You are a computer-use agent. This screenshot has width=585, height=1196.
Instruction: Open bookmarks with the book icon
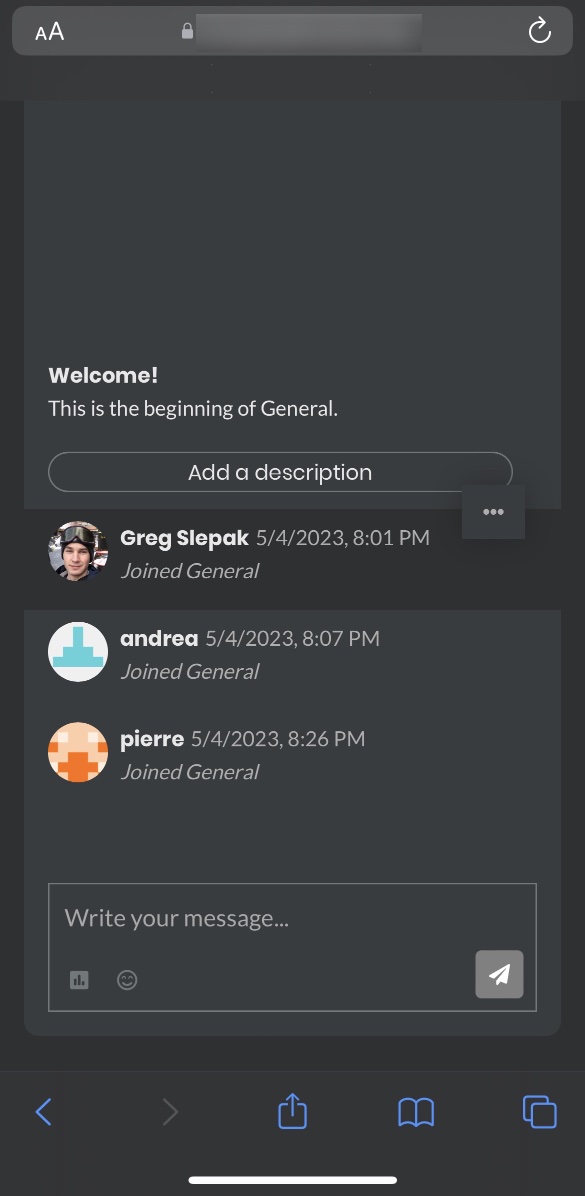tap(416, 1111)
